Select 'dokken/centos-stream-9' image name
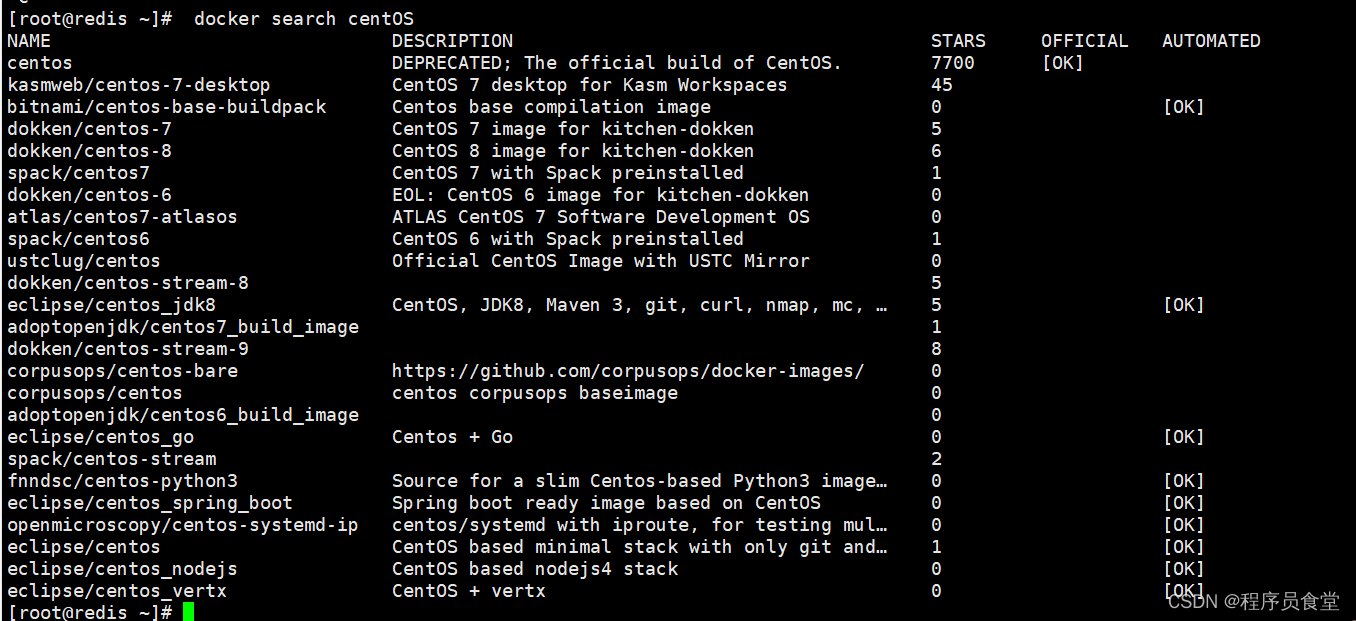Screen dimensions: 1356x621 click(128, 349)
